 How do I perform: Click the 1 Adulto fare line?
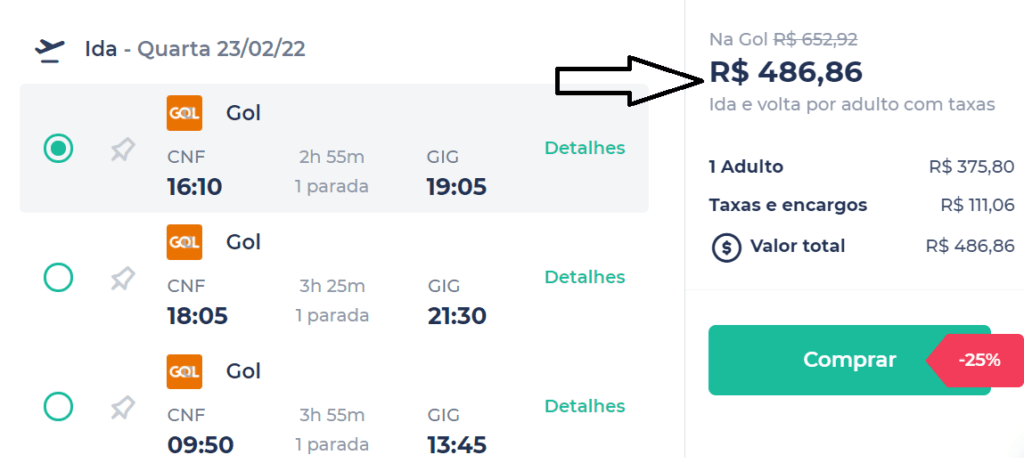point(861,167)
